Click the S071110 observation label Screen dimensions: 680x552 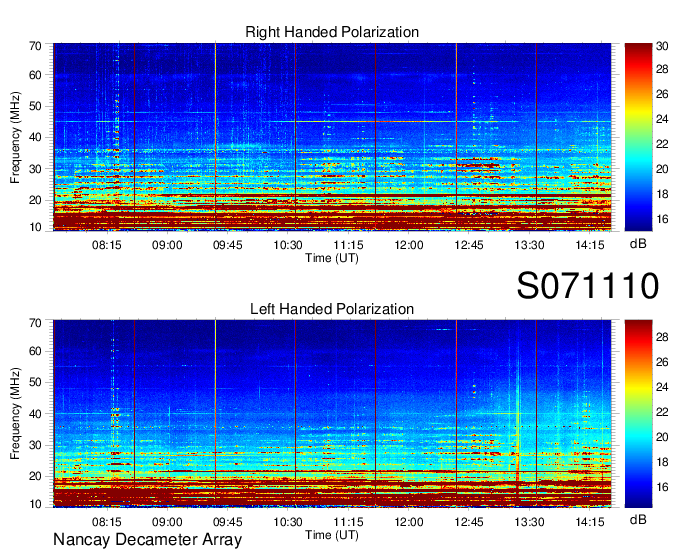pos(588,286)
